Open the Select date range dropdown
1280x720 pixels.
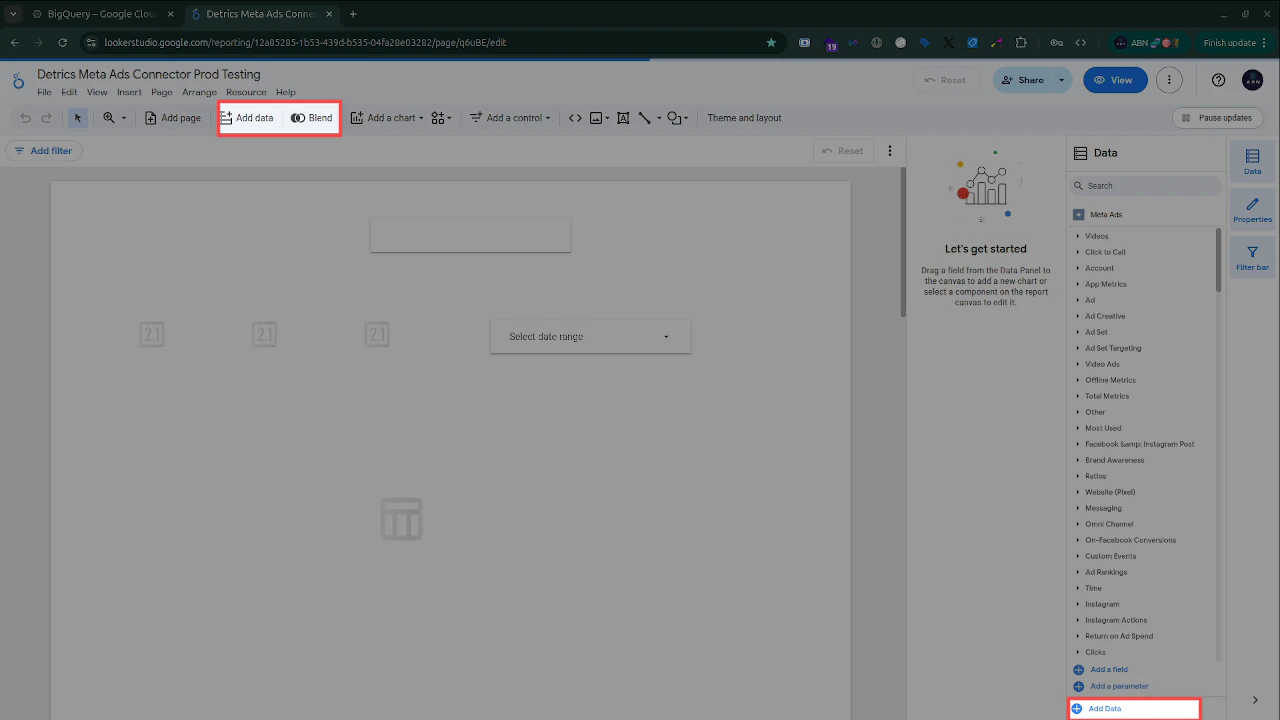coord(589,336)
